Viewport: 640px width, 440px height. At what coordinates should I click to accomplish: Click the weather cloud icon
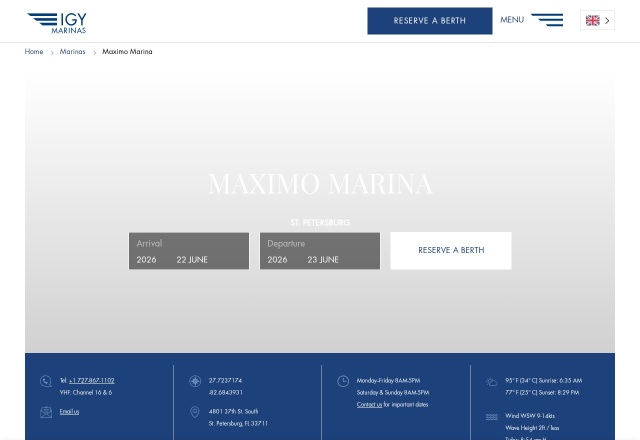click(492, 382)
